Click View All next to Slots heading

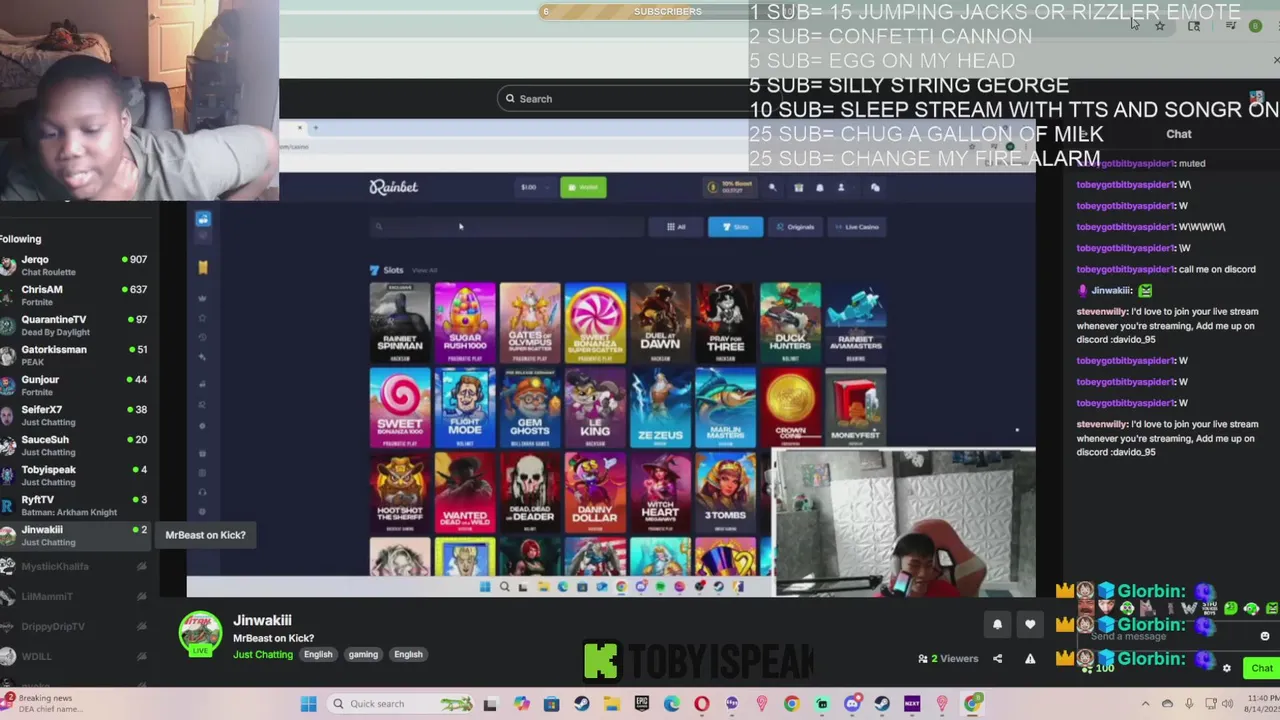tap(425, 270)
